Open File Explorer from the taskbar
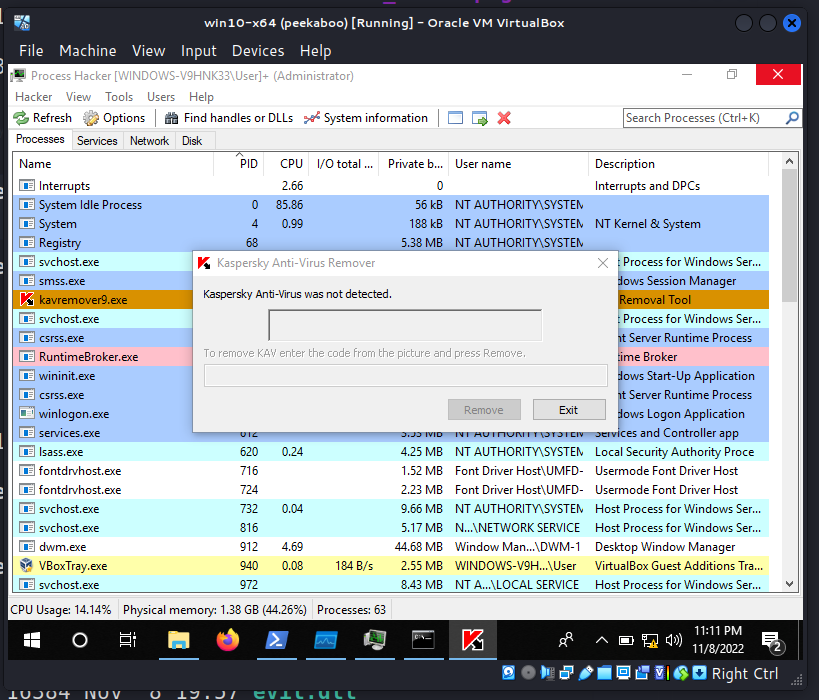The image size is (819, 700). [x=179, y=640]
